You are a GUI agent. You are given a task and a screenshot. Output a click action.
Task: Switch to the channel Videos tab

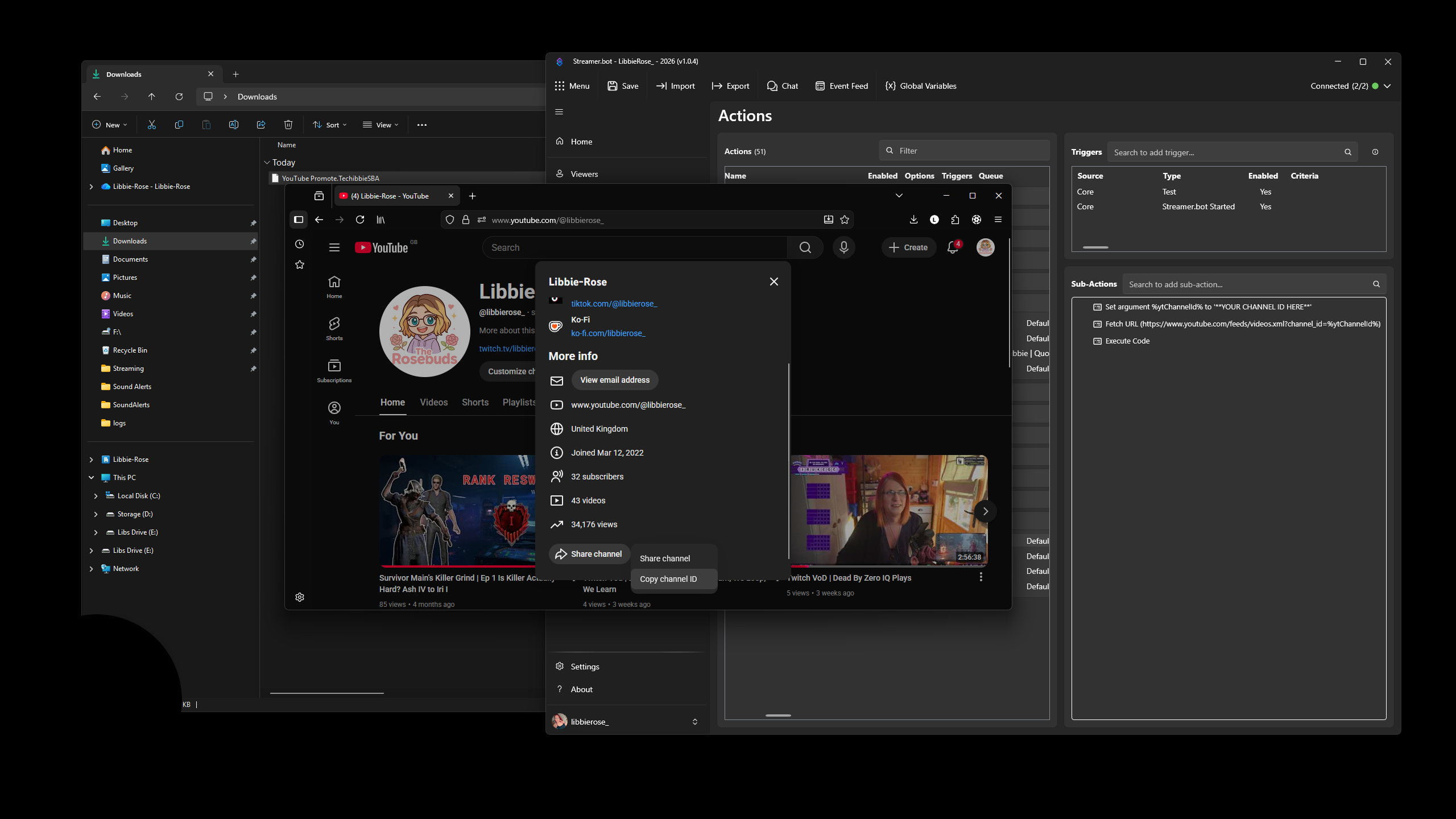[x=434, y=402]
